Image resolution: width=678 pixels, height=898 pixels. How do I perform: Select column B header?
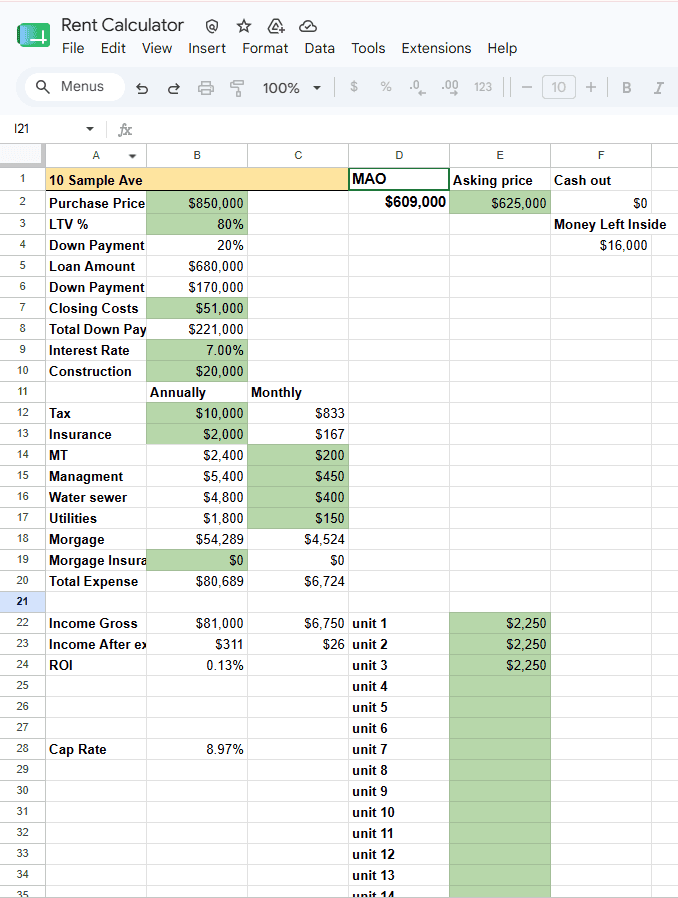pyautogui.click(x=197, y=155)
